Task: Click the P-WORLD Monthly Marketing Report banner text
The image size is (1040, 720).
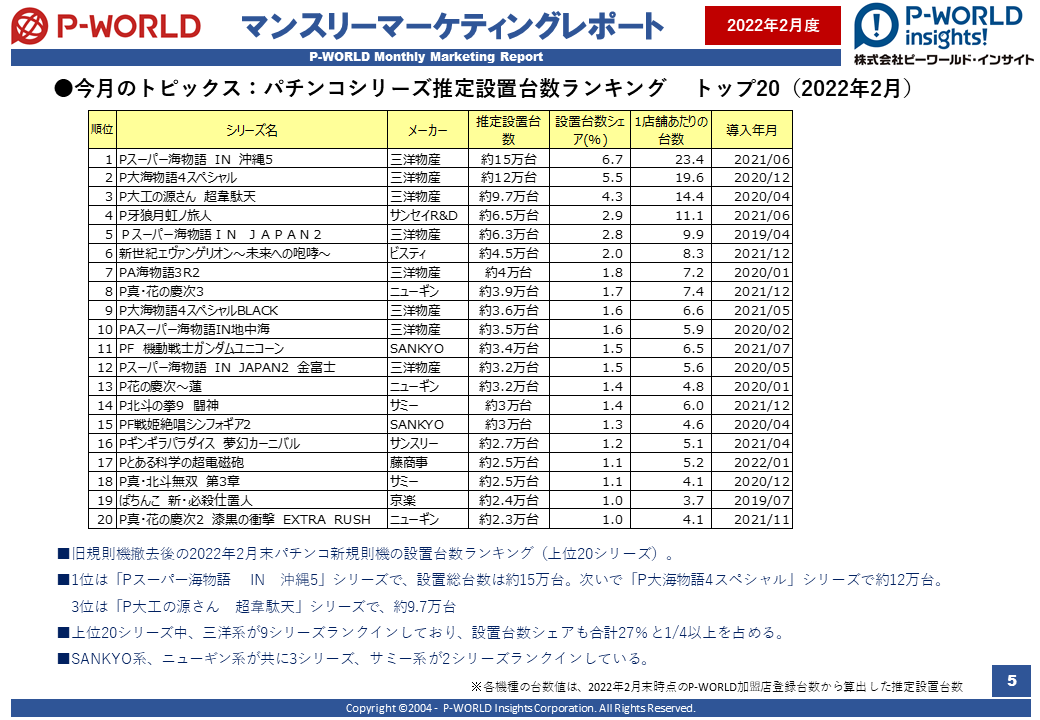Action: (426, 57)
